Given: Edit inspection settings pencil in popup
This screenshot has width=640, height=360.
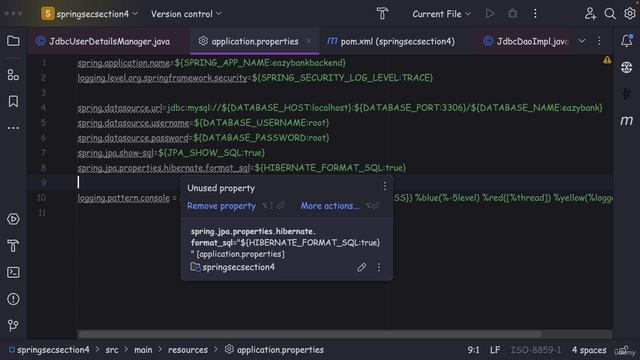Looking at the screenshot, I should tap(361, 267).
